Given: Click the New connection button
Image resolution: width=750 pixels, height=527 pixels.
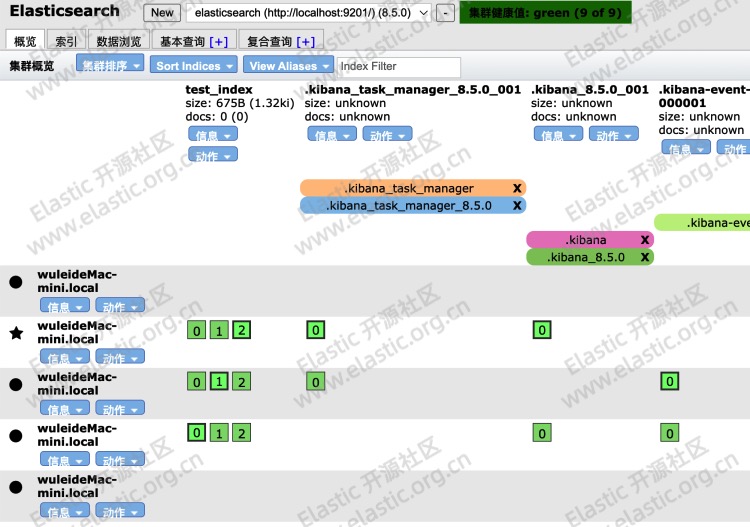Looking at the screenshot, I should coord(162,13).
